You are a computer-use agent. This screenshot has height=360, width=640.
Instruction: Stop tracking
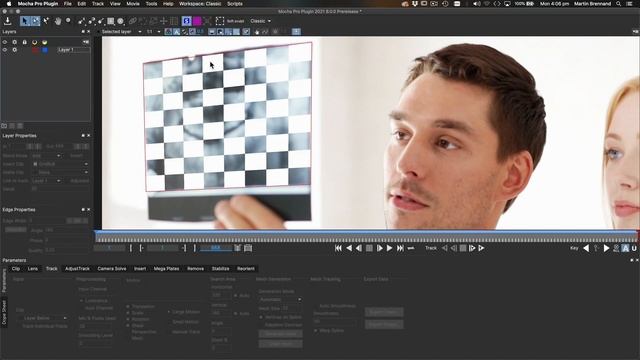coord(463,248)
